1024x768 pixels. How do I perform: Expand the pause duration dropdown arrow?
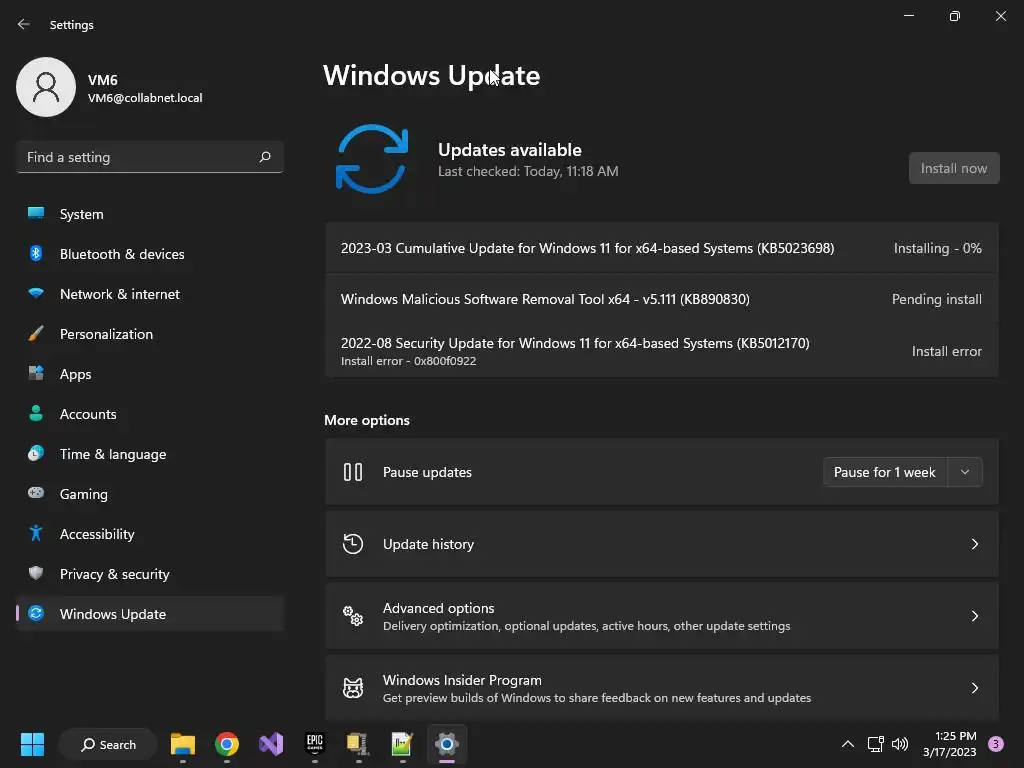[965, 472]
